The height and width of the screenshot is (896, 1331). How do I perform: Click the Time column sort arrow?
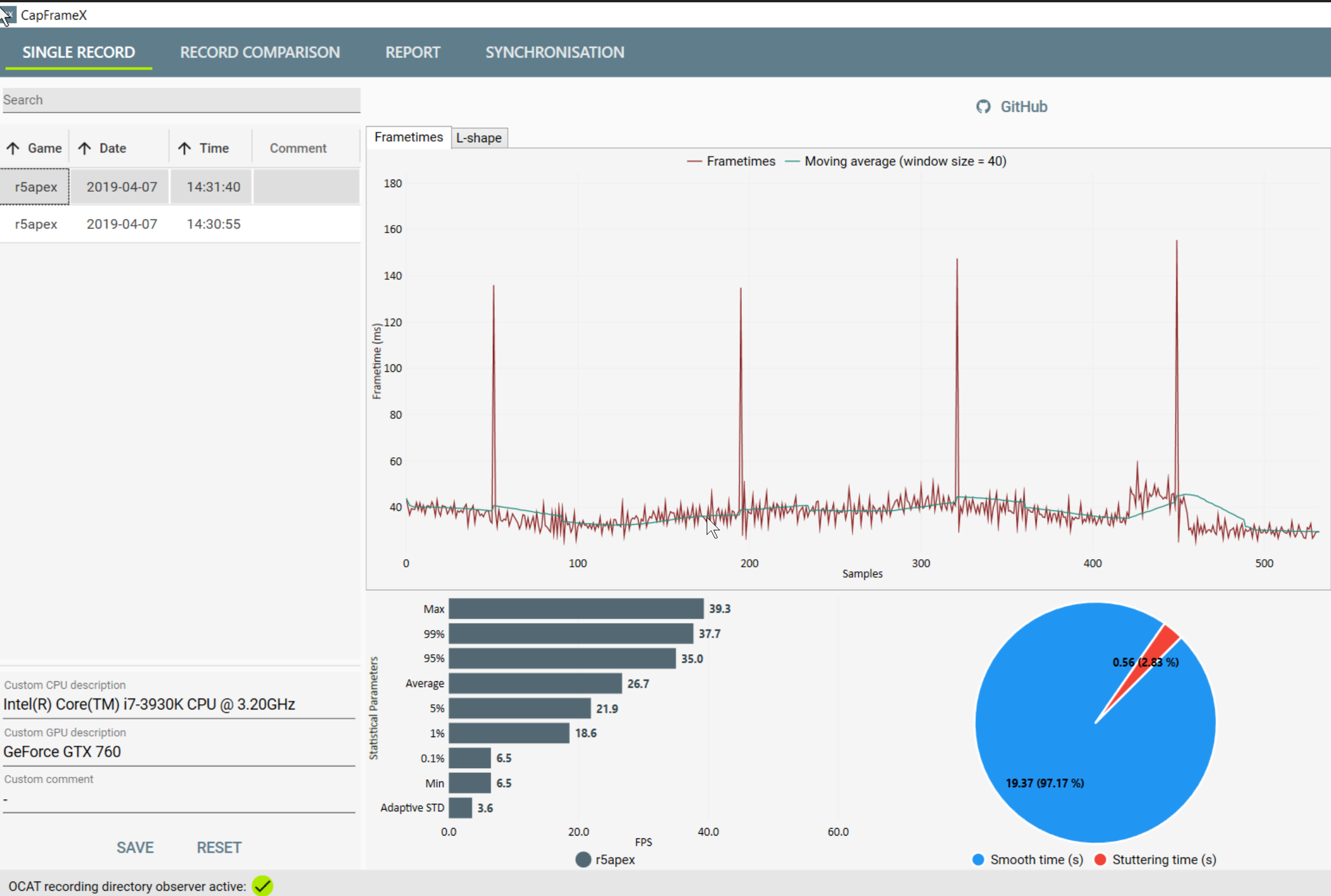(x=184, y=148)
